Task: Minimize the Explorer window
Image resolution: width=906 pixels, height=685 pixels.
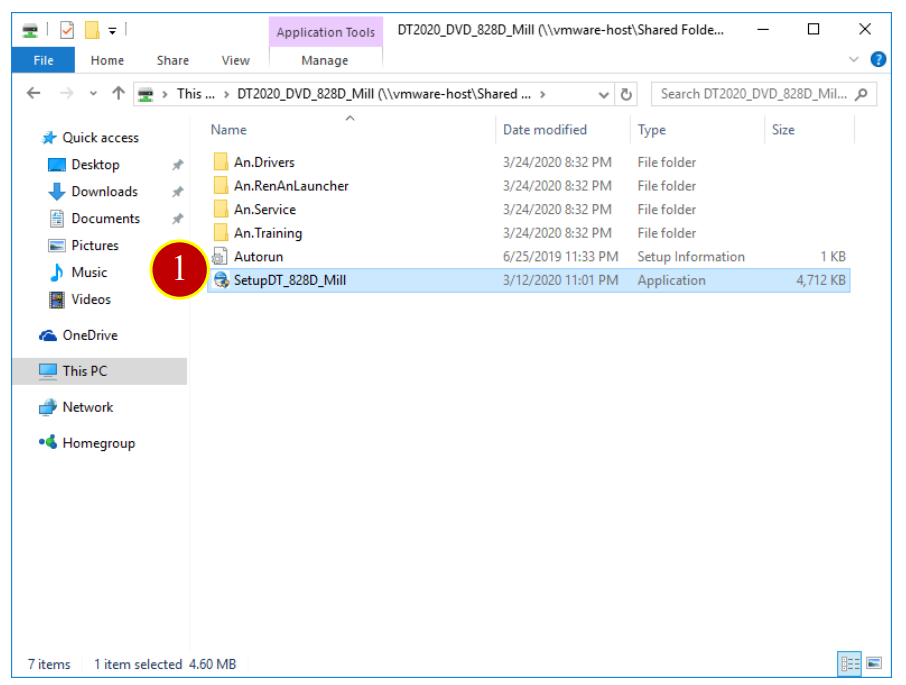Action: click(x=763, y=29)
